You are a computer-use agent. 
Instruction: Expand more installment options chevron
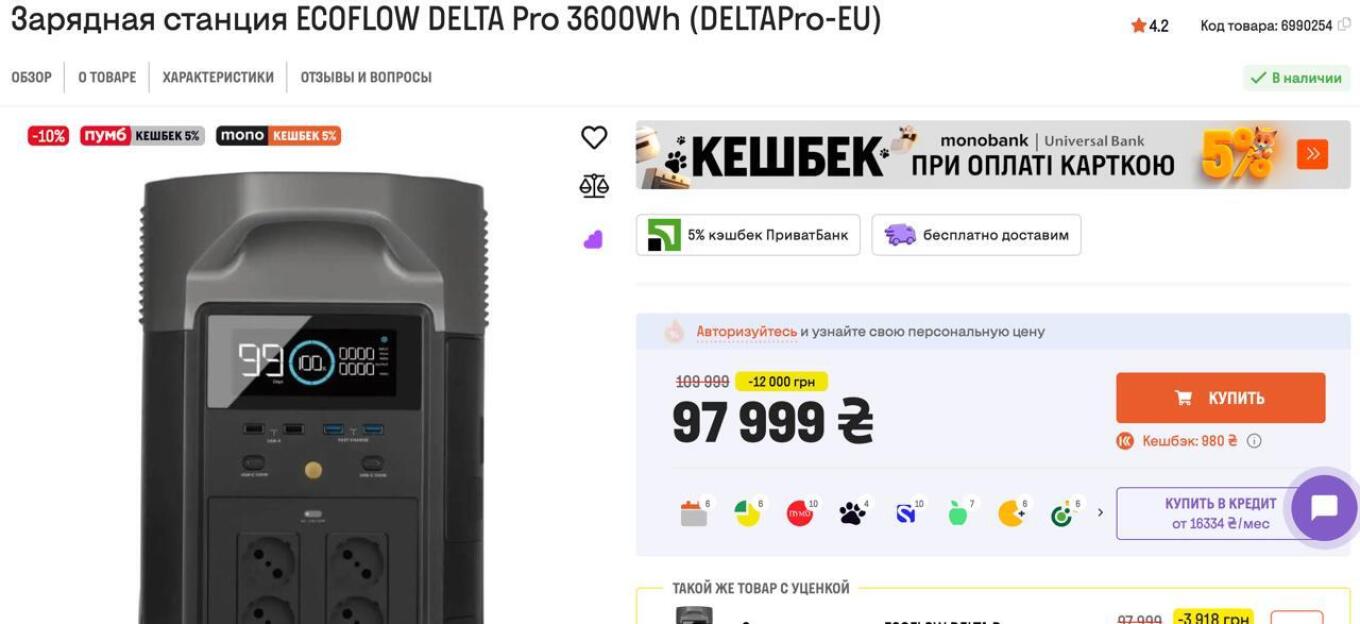point(1100,513)
